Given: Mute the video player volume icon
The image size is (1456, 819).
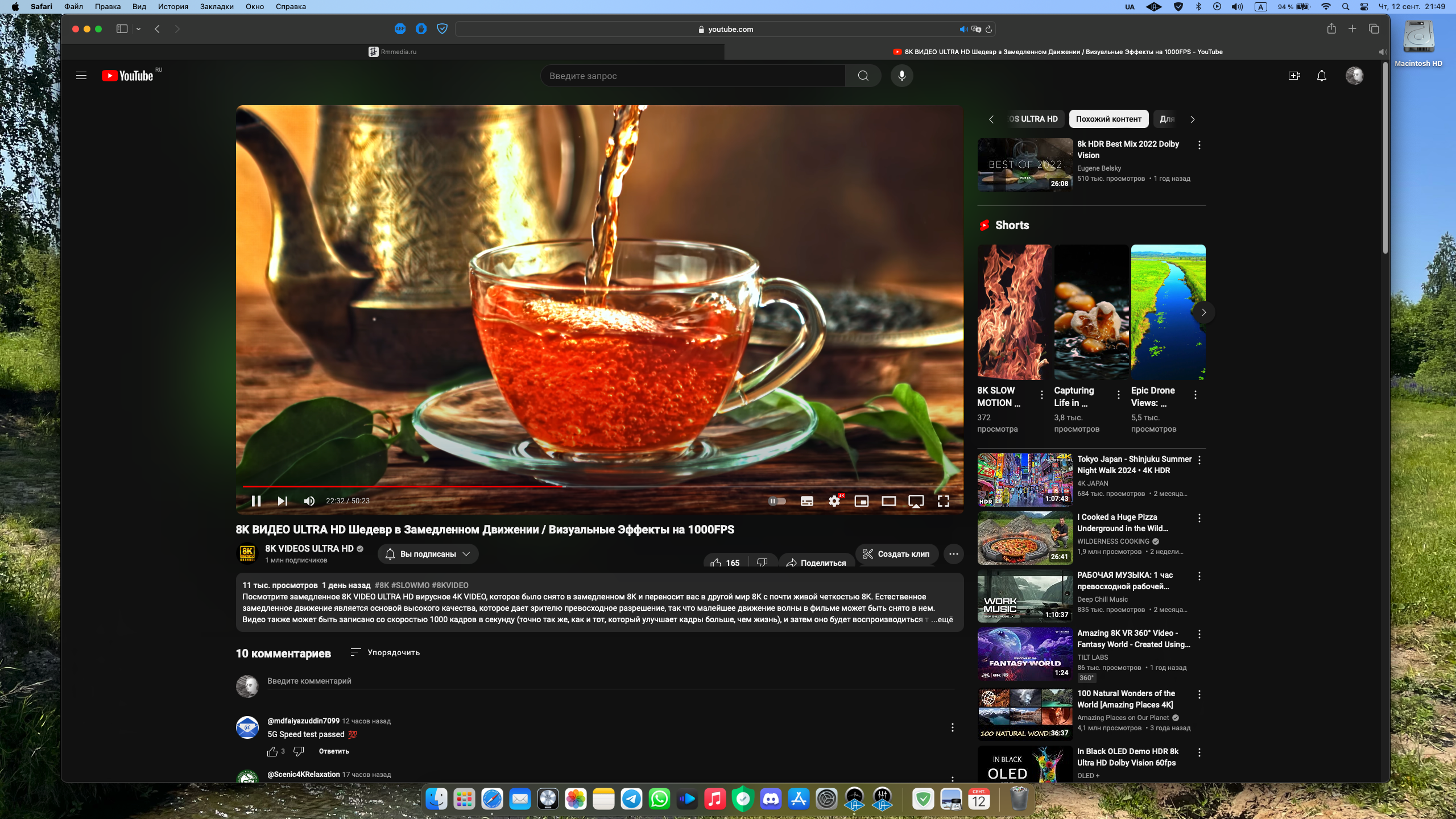Looking at the screenshot, I should pos(309,500).
